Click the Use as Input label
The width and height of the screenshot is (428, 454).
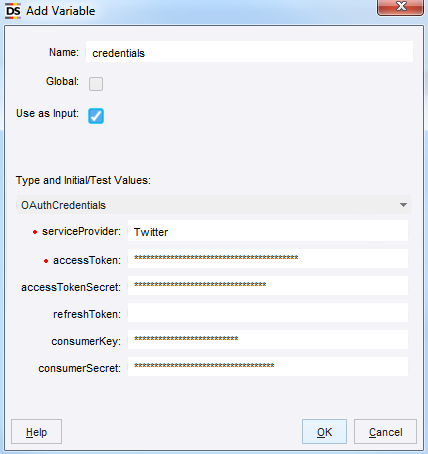pos(47,114)
